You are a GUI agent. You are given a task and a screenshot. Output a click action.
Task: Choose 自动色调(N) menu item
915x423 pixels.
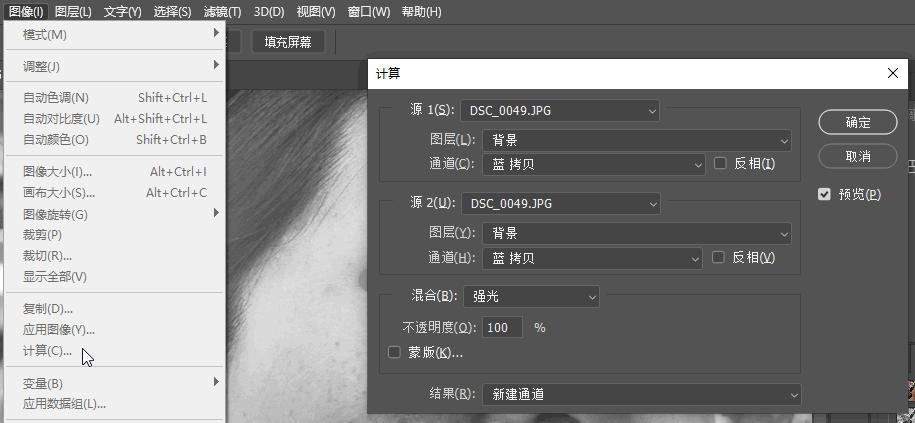[114, 97]
